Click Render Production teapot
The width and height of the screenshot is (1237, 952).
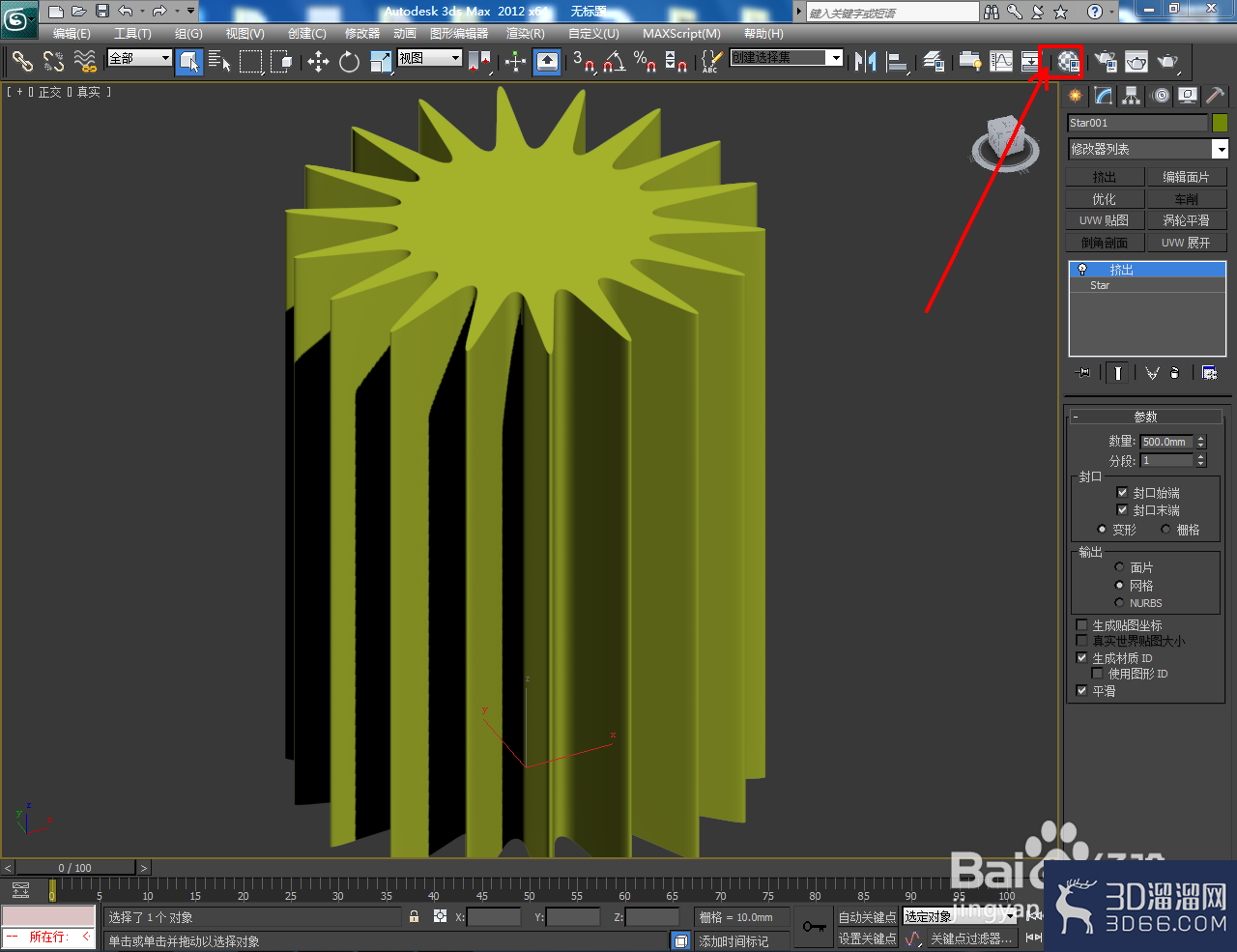(x=1168, y=61)
